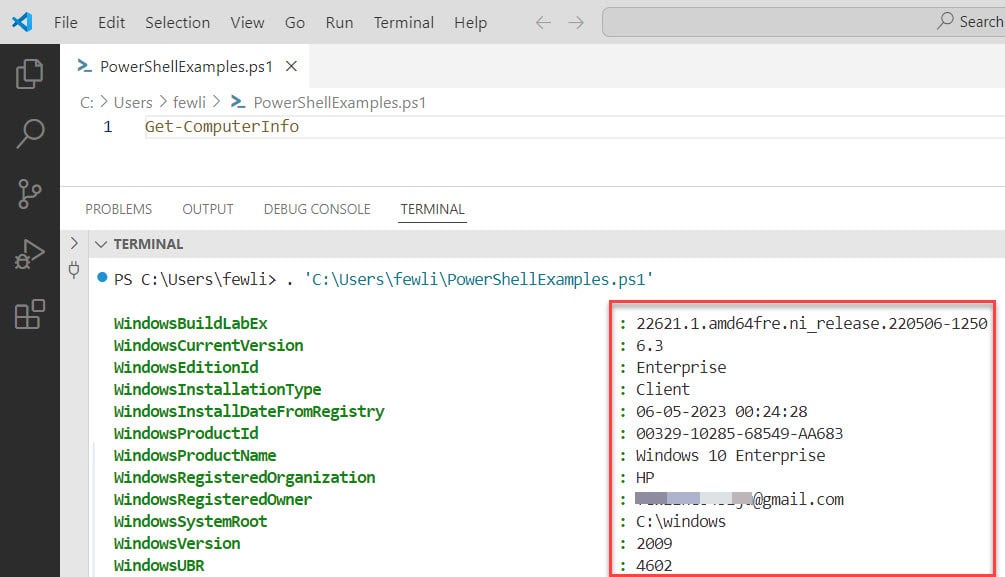This screenshot has width=1005, height=577.
Task: Click the WindowsProductId property name
Action: pyautogui.click(x=186, y=433)
